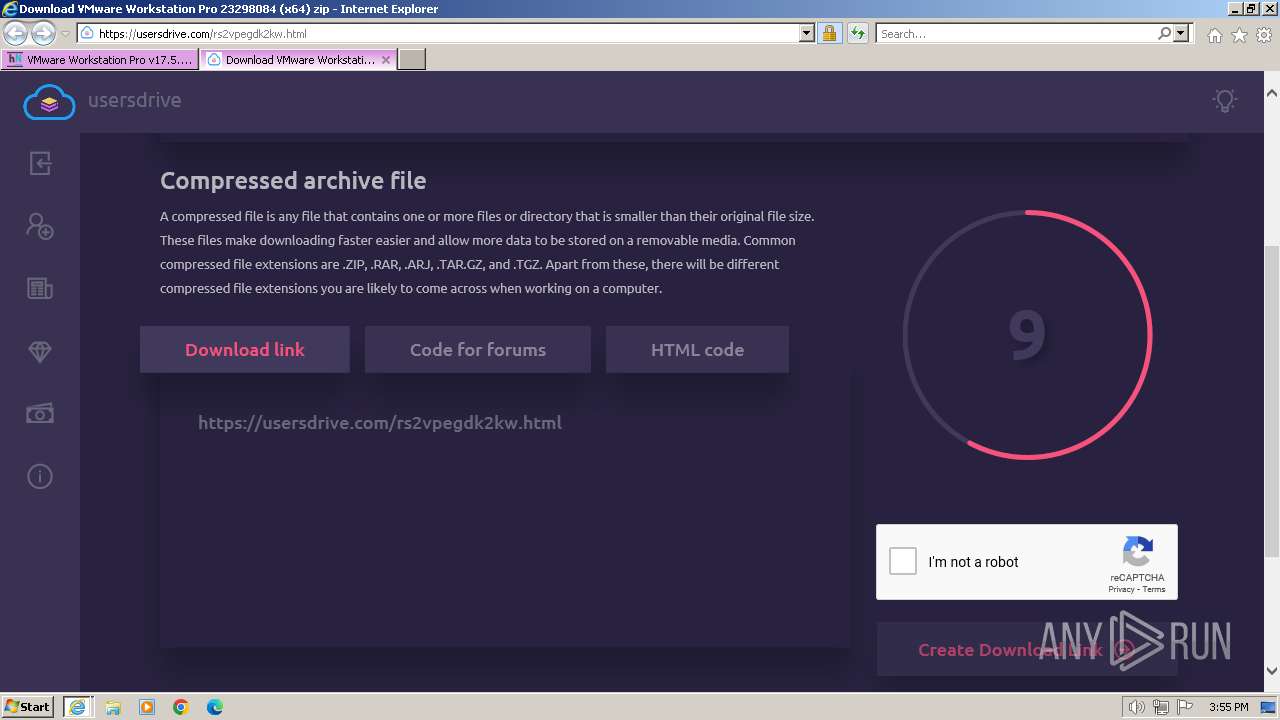Open the browser Home icon
This screenshot has width=1280, height=720.
coord(1214,35)
